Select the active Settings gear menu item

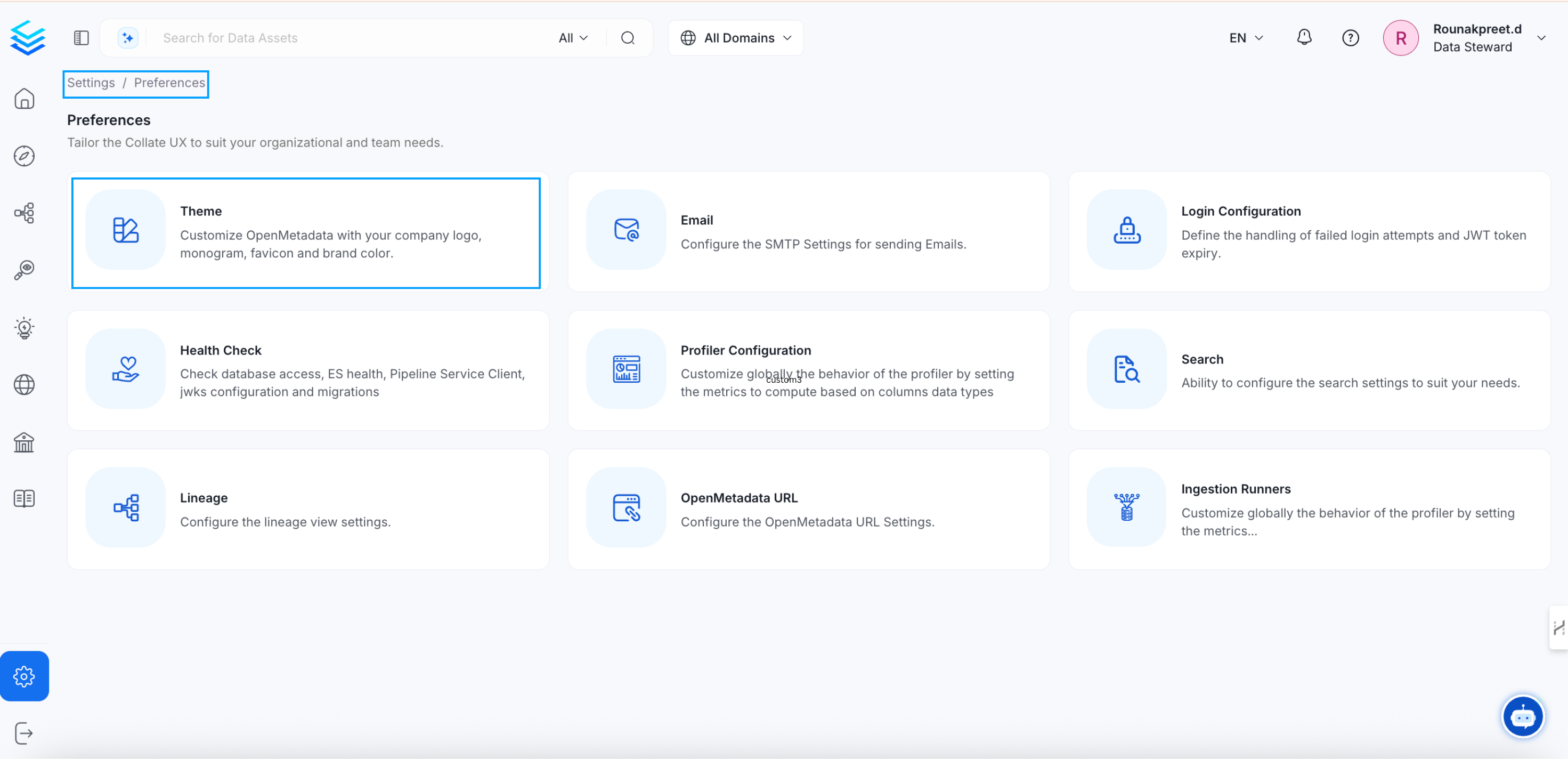tap(25, 676)
